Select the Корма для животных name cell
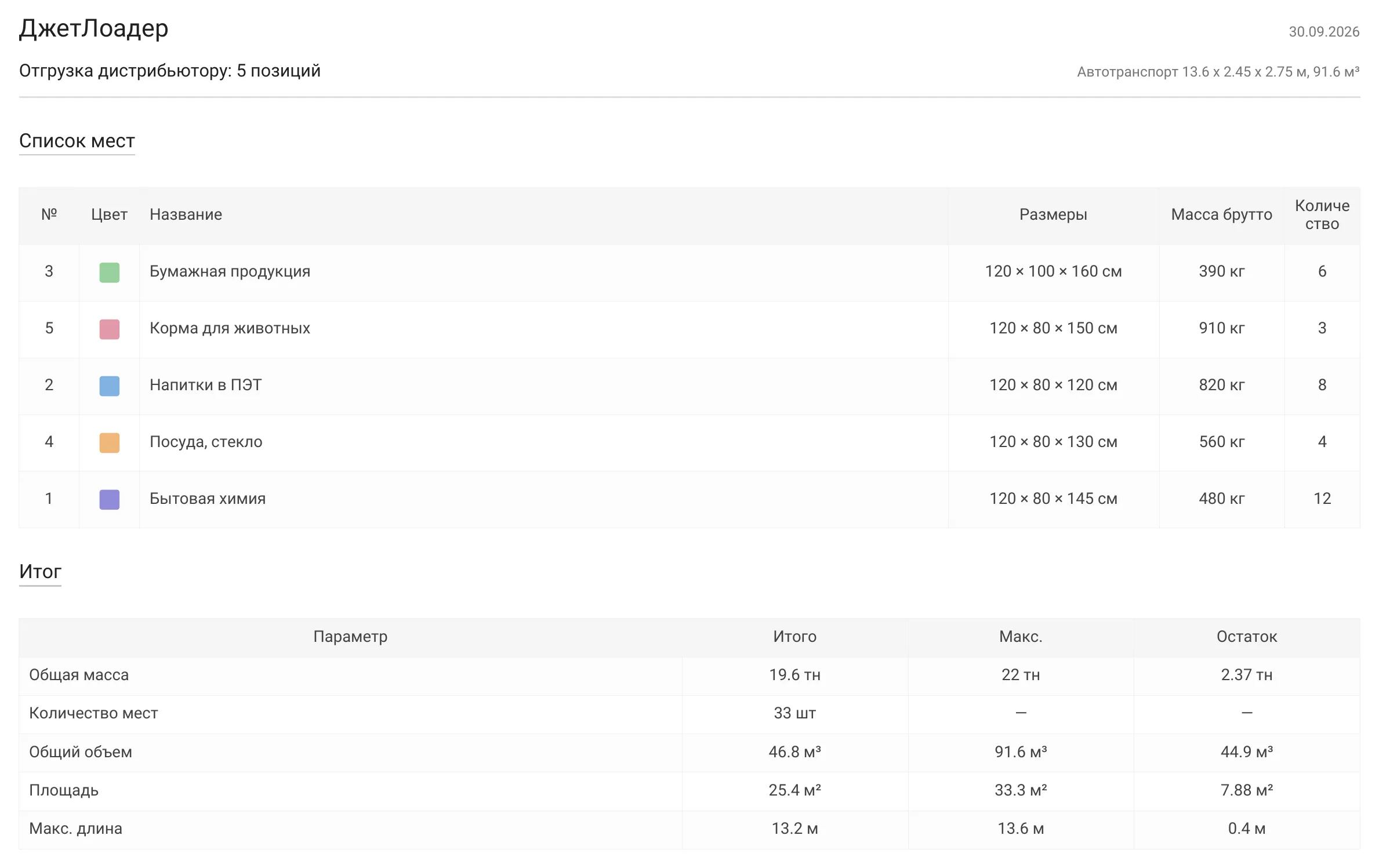 pos(543,329)
